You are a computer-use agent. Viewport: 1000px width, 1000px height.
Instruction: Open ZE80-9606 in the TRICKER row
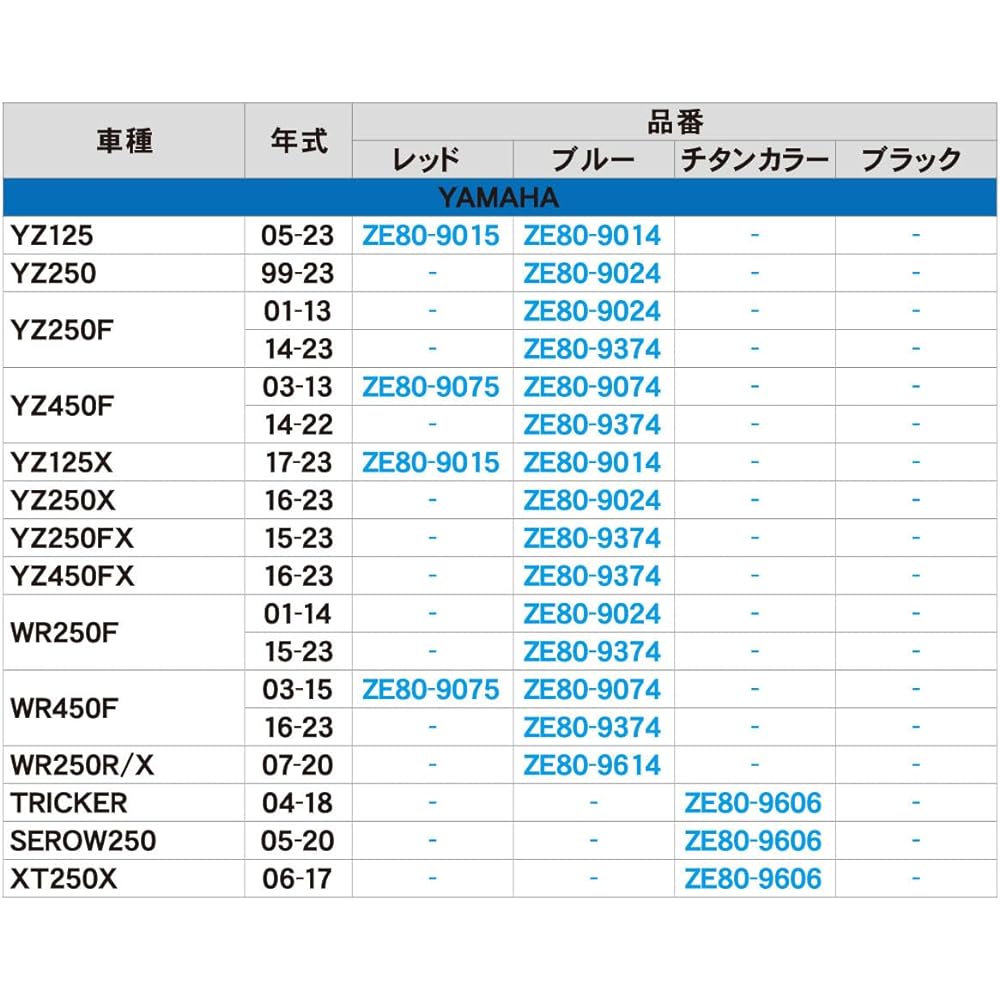tap(753, 802)
